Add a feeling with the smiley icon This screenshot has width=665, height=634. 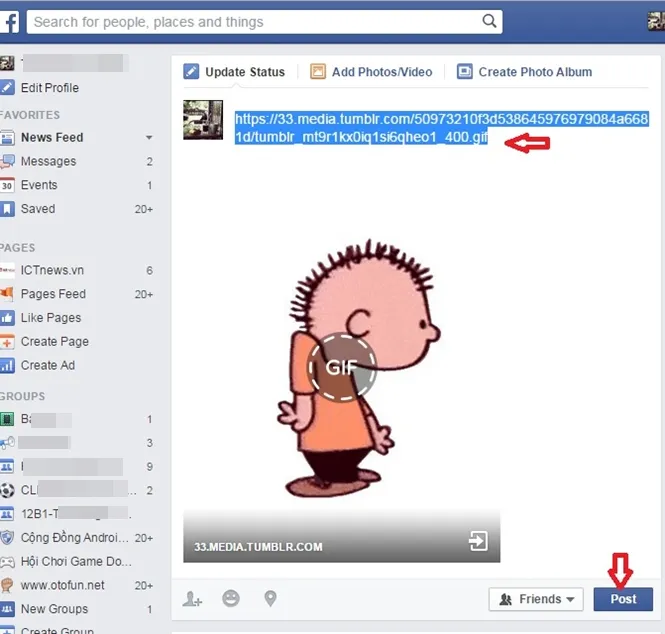(x=231, y=598)
